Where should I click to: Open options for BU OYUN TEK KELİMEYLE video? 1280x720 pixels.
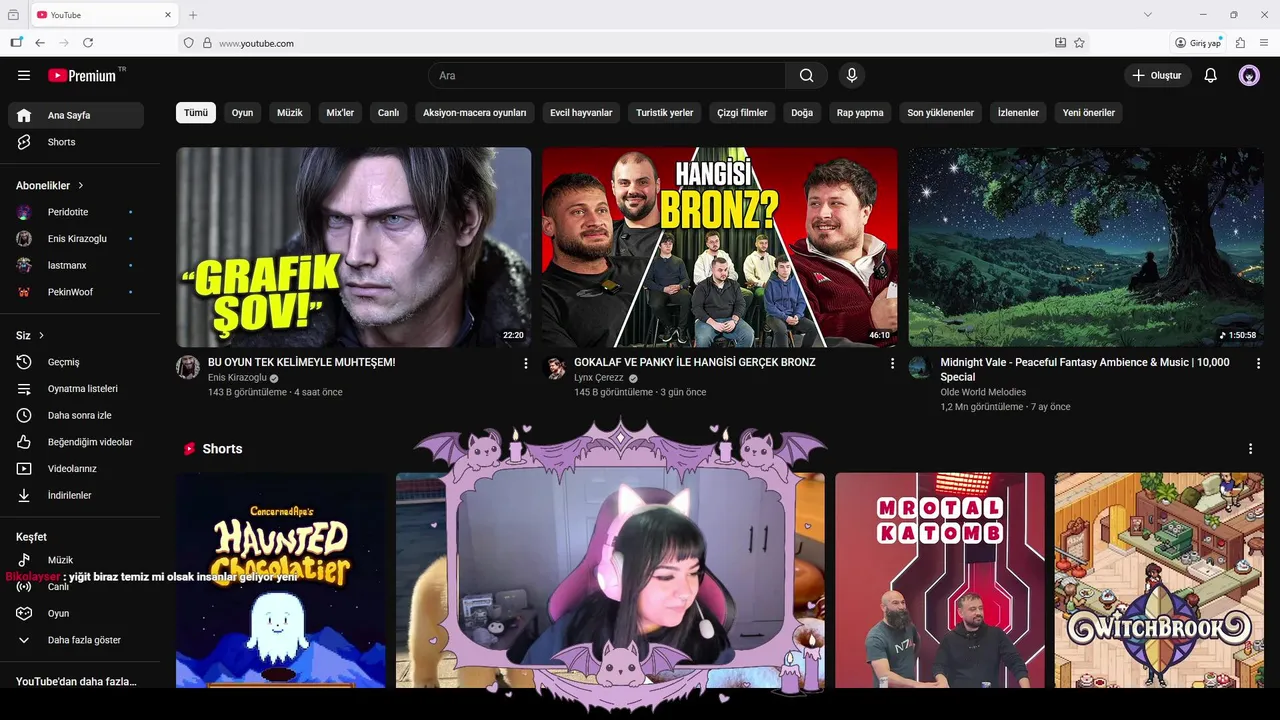click(x=526, y=364)
